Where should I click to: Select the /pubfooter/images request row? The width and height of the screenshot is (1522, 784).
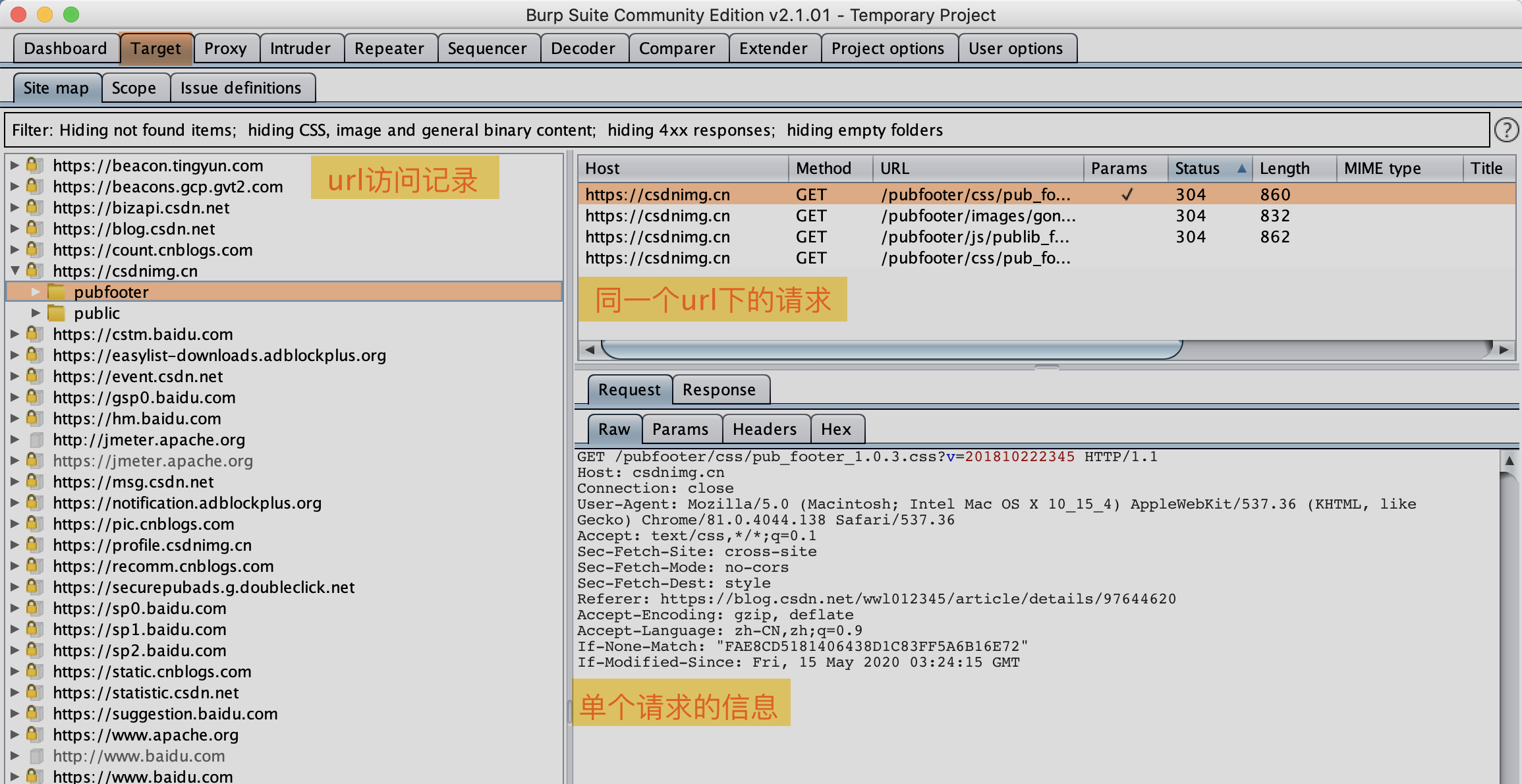click(975, 215)
